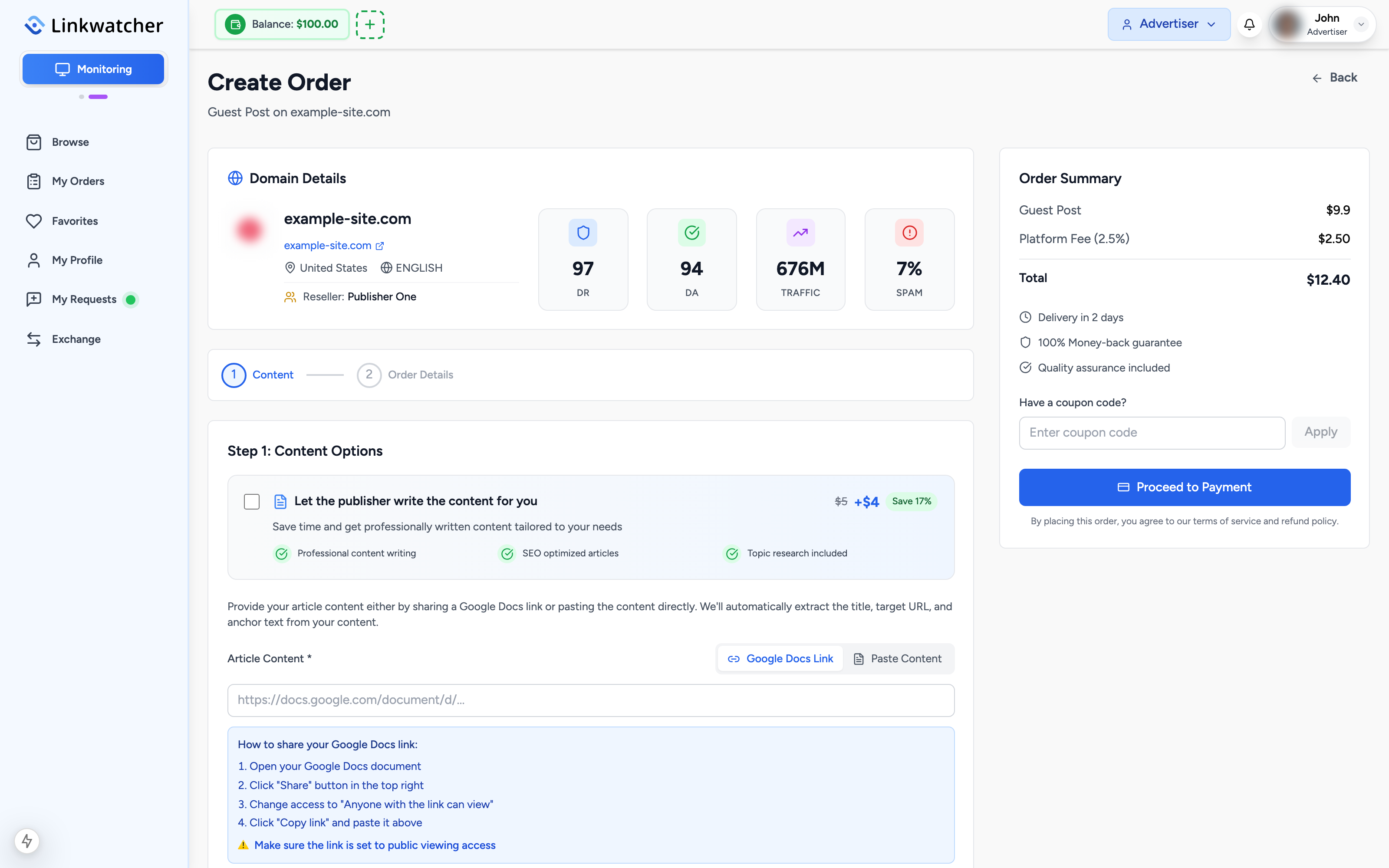Click the external link icon beside example-site.com

coord(379,246)
